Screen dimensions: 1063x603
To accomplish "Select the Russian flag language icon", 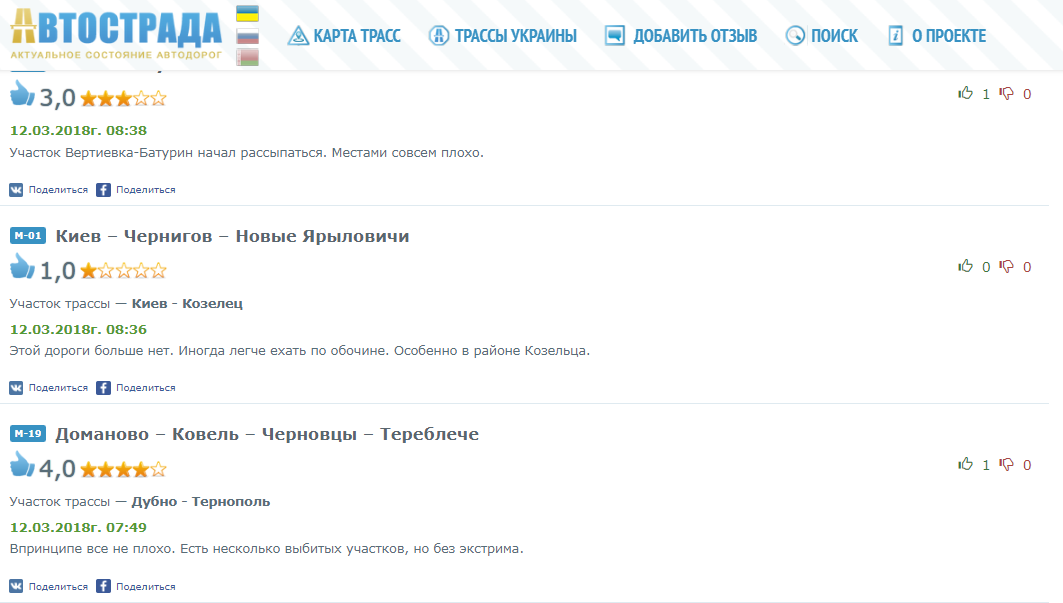I will (x=247, y=36).
